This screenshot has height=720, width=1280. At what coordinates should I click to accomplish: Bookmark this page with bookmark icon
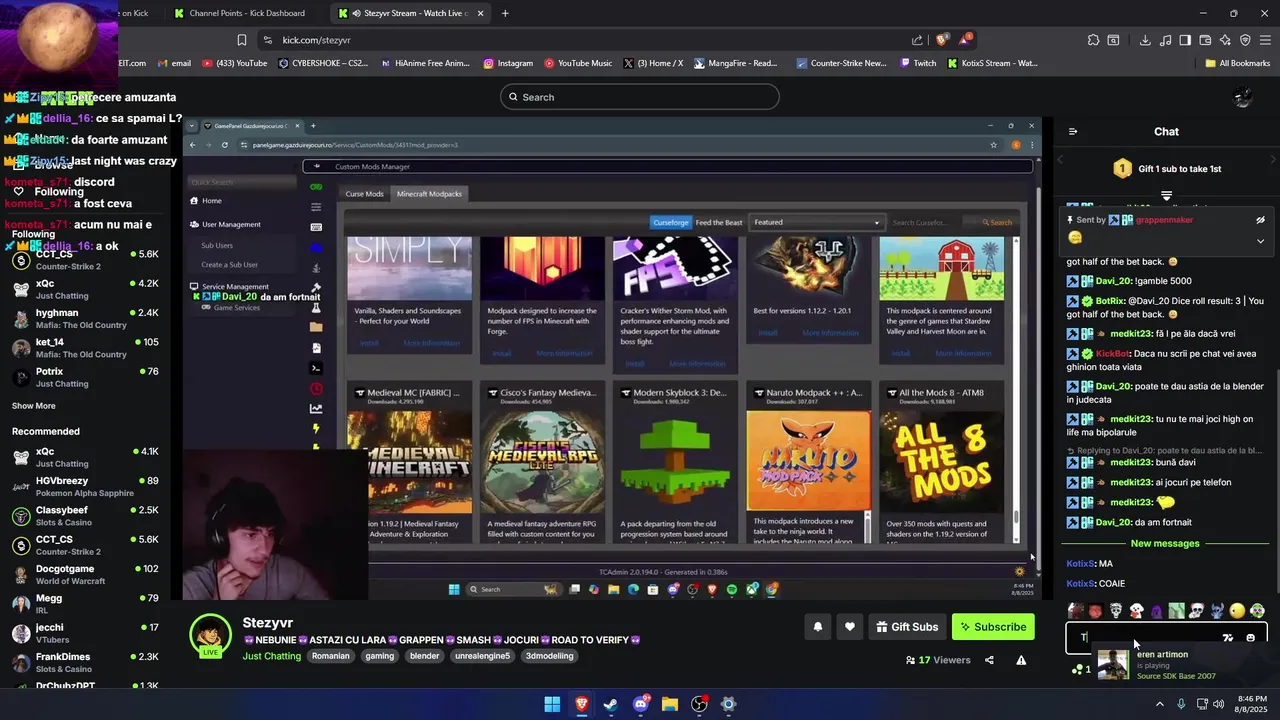tap(241, 40)
